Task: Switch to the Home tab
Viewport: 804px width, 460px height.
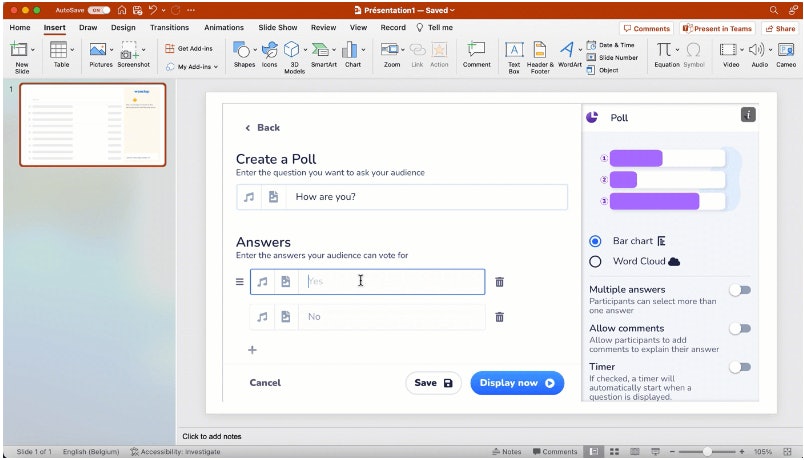Action: 20,28
